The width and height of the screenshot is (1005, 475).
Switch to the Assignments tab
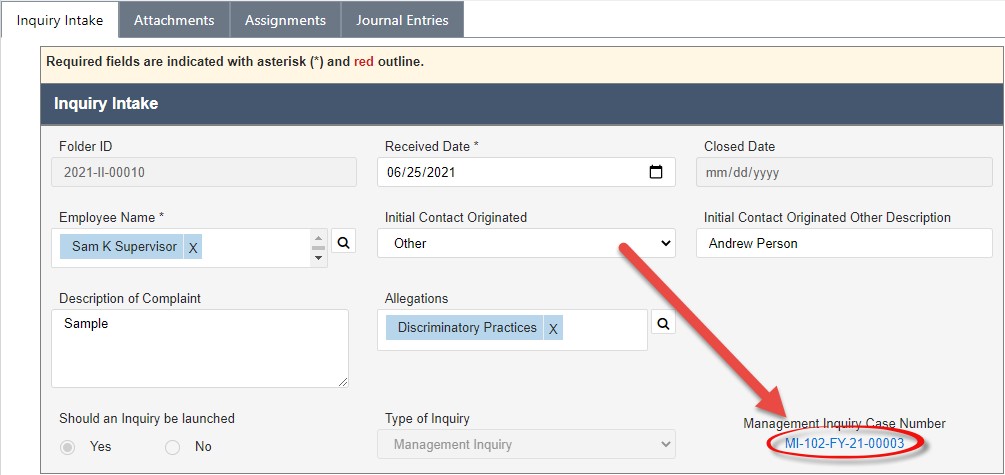tap(285, 20)
